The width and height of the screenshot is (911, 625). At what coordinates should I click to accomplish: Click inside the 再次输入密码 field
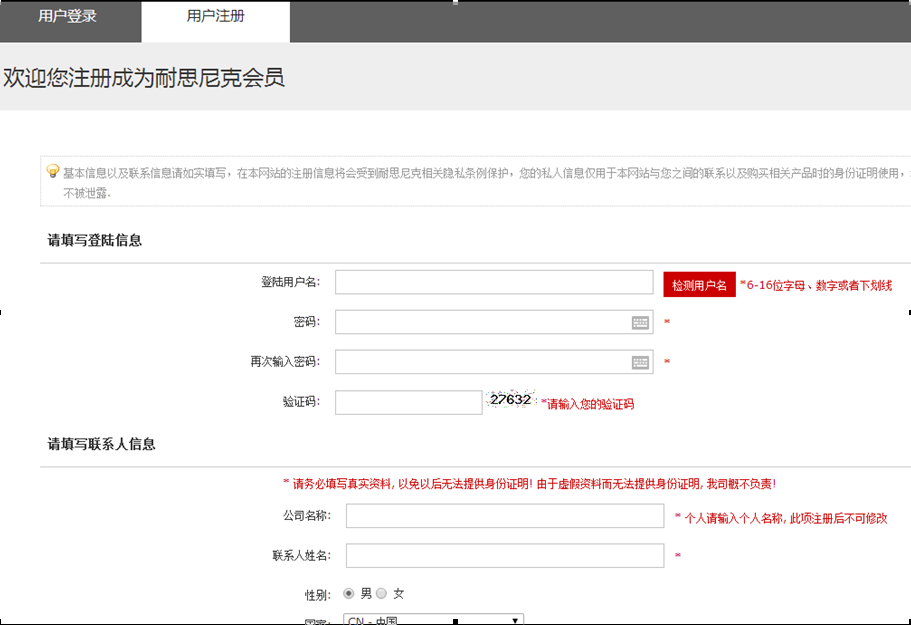480,361
